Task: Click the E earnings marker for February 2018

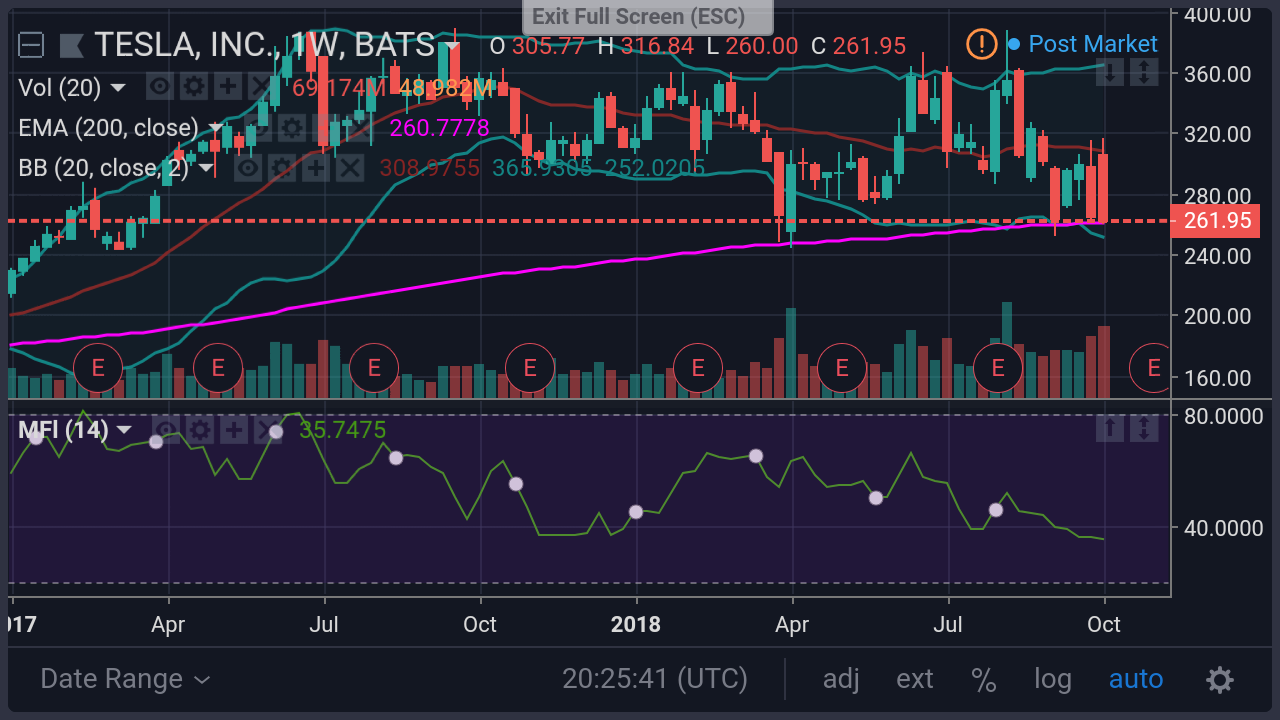Action: (698, 368)
